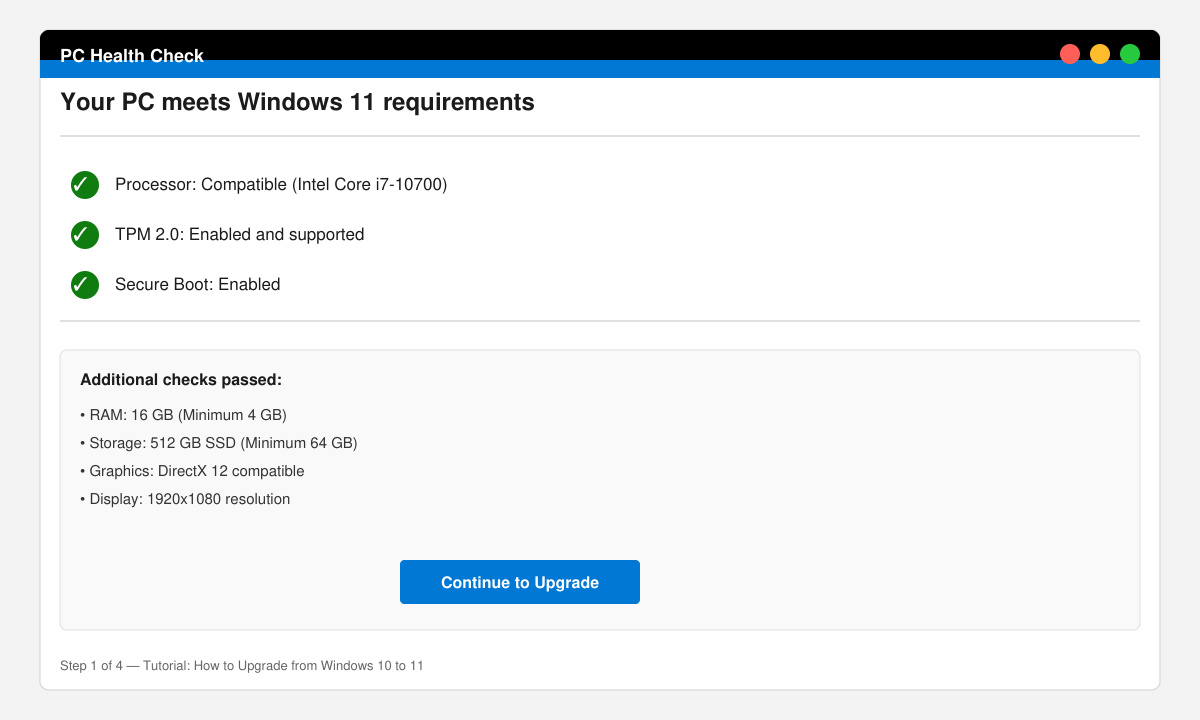1200x720 pixels.
Task: Click 'Graphics: DirectX 12 compatible' line
Action: coord(192,471)
